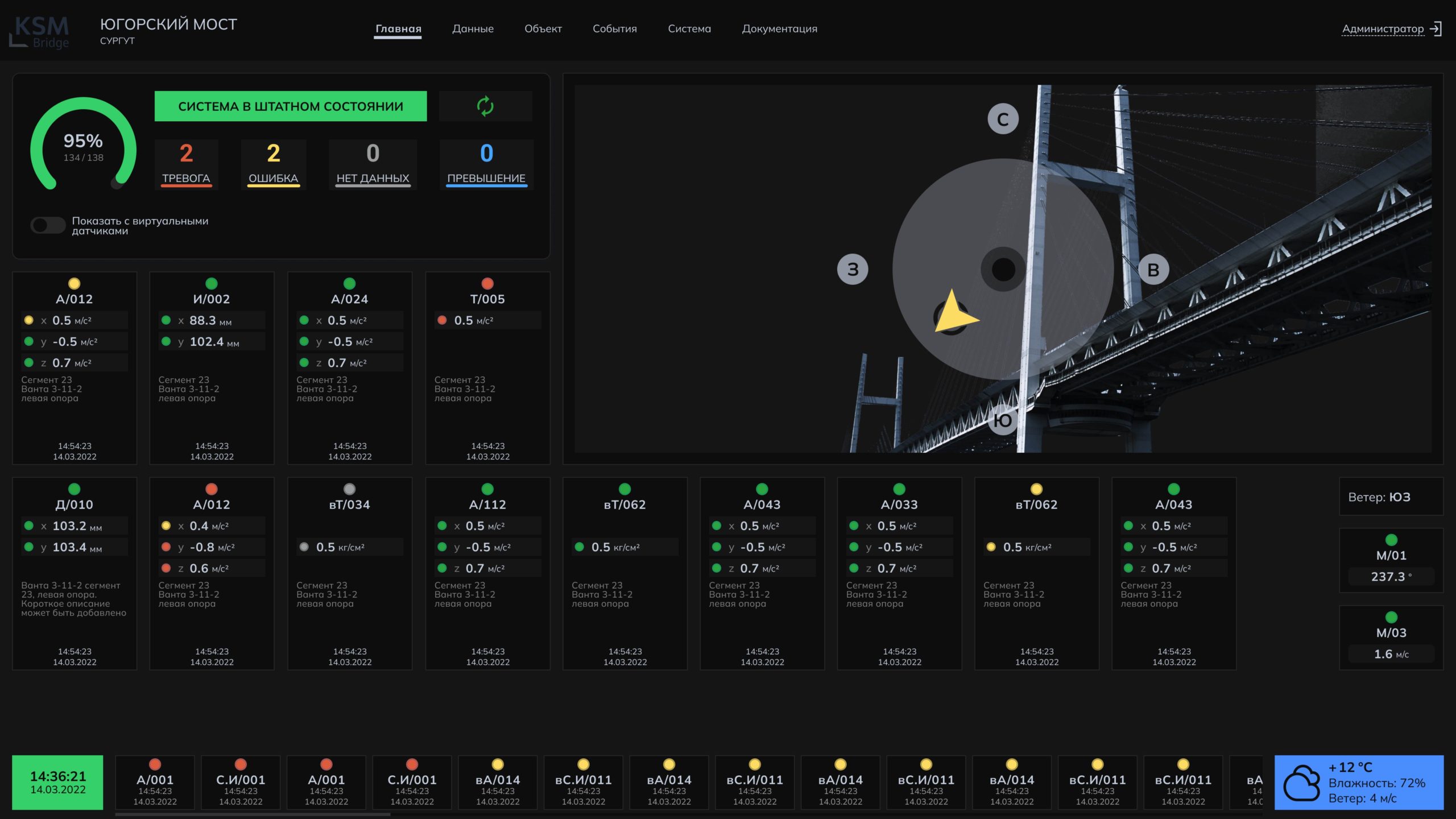This screenshot has width=1456, height=819.
Task: Click the 134 / 138 sensor count
Action: (x=83, y=158)
